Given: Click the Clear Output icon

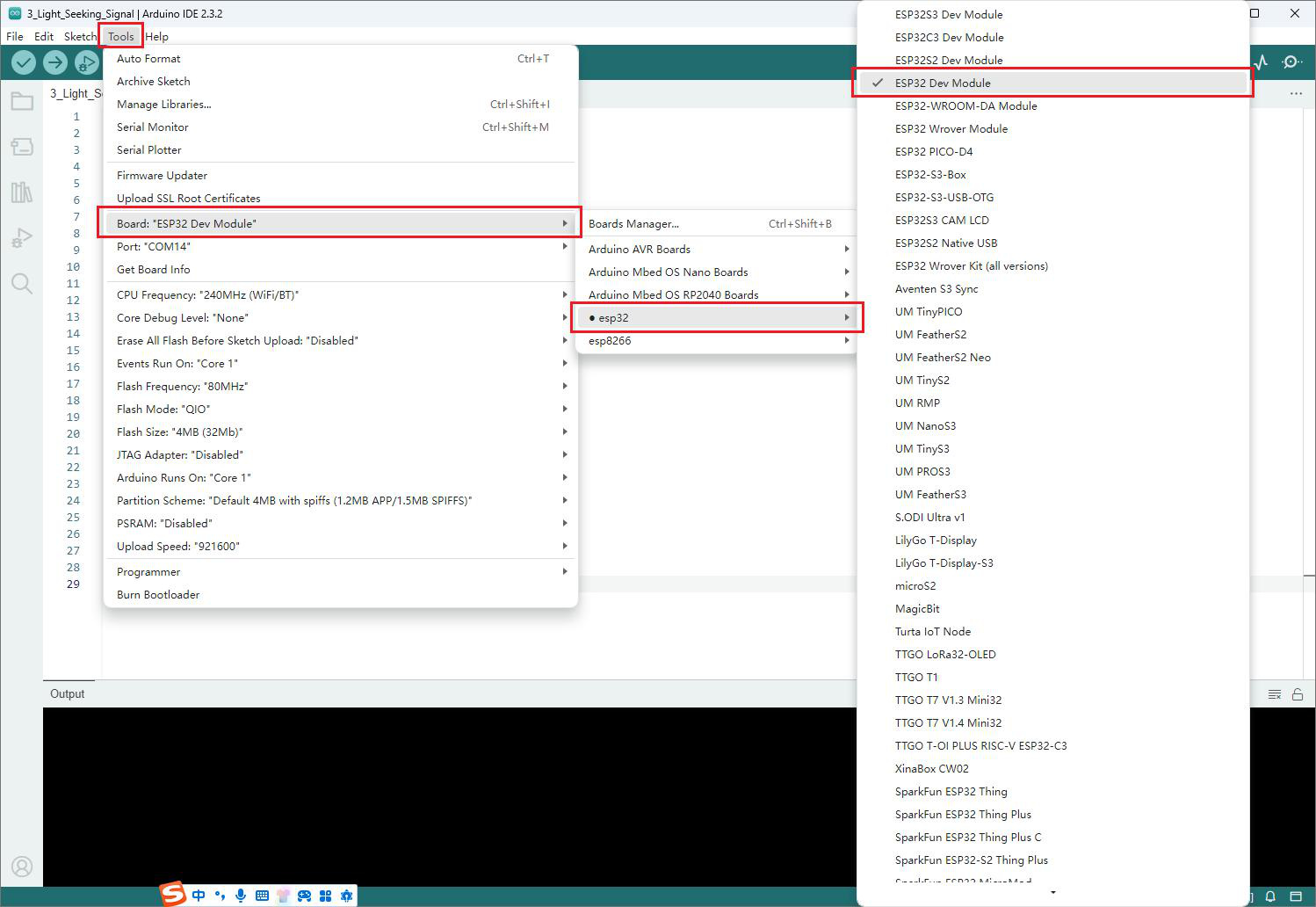Looking at the screenshot, I should coord(1275,694).
